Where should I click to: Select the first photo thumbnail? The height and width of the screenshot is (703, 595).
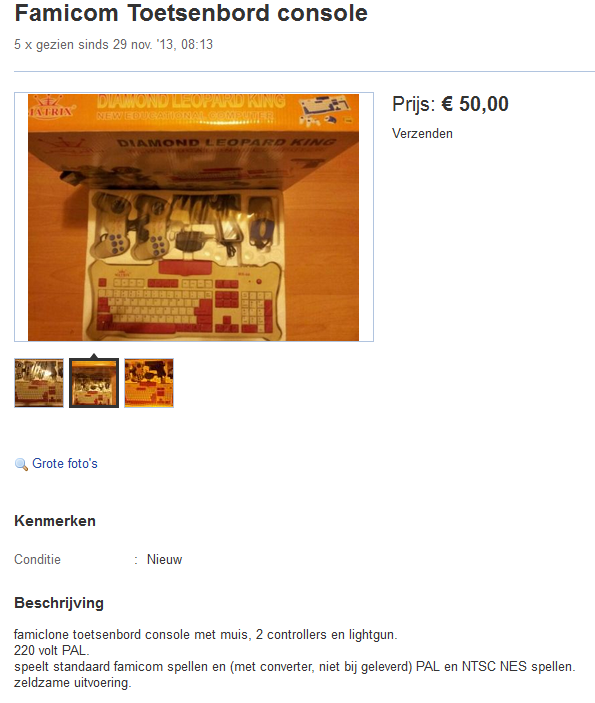click(39, 383)
